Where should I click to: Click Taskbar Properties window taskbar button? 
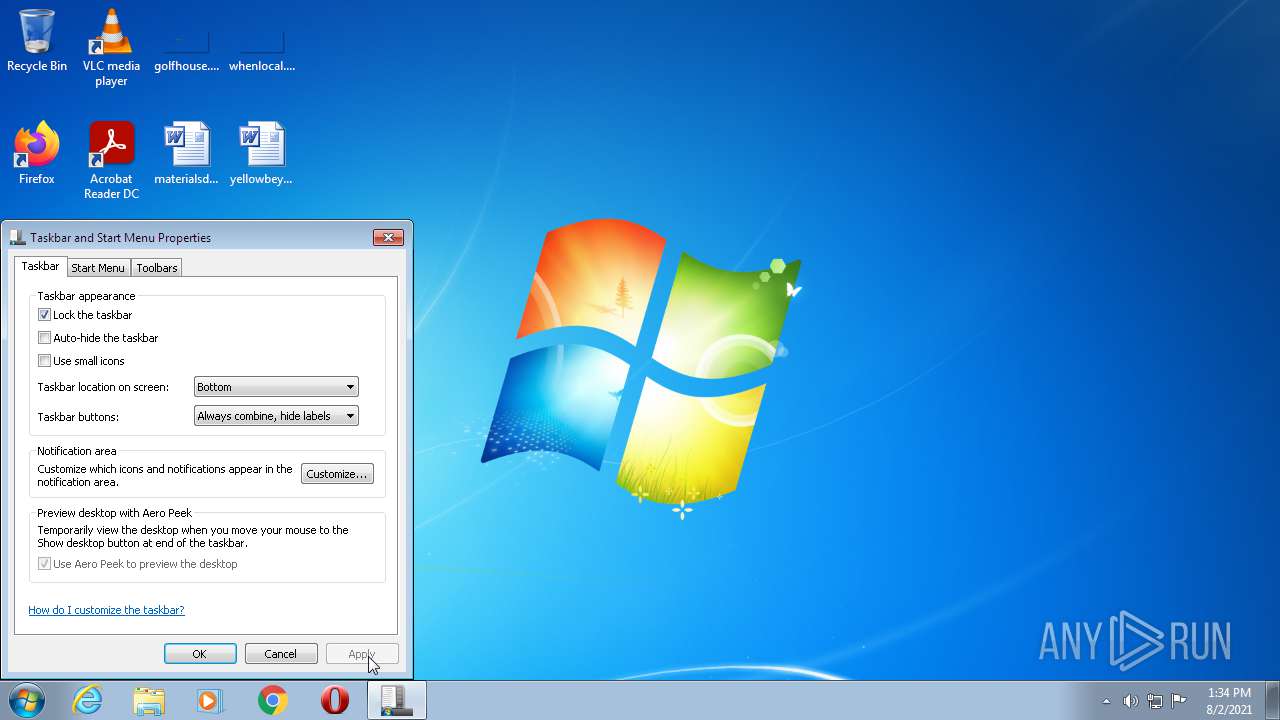pos(397,700)
